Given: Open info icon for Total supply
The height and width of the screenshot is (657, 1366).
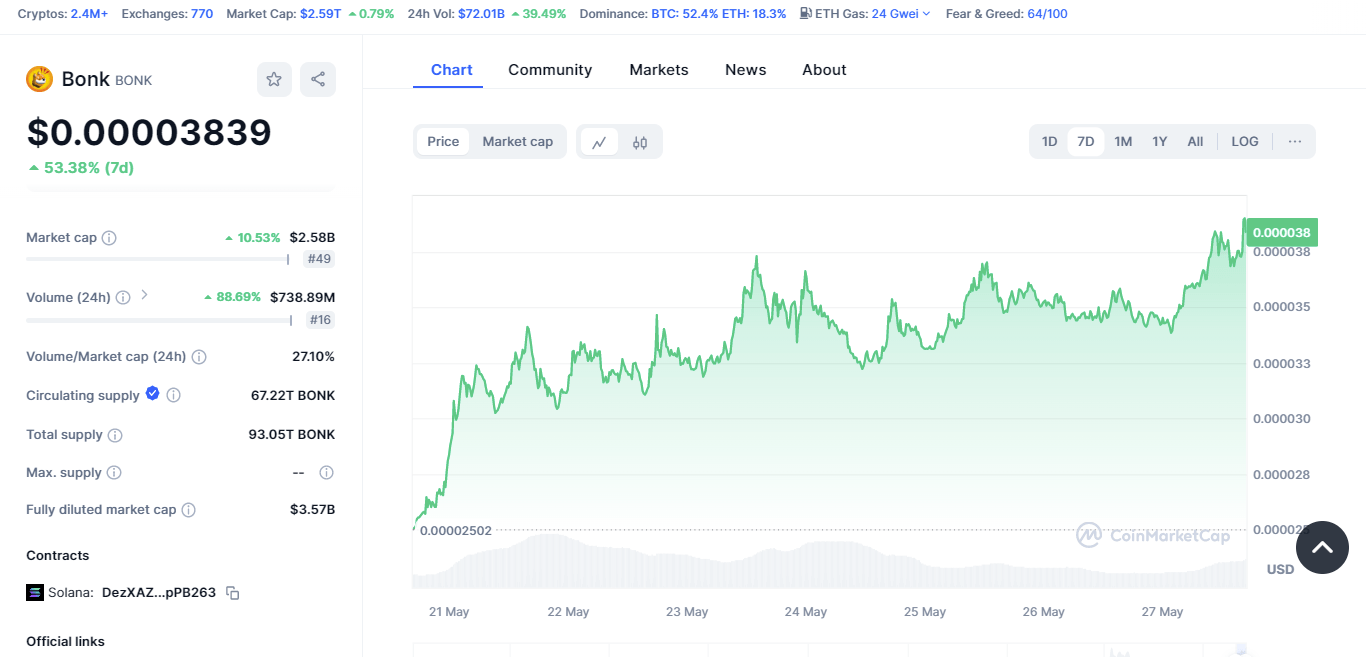Looking at the screenshot, I should (115, 435).
